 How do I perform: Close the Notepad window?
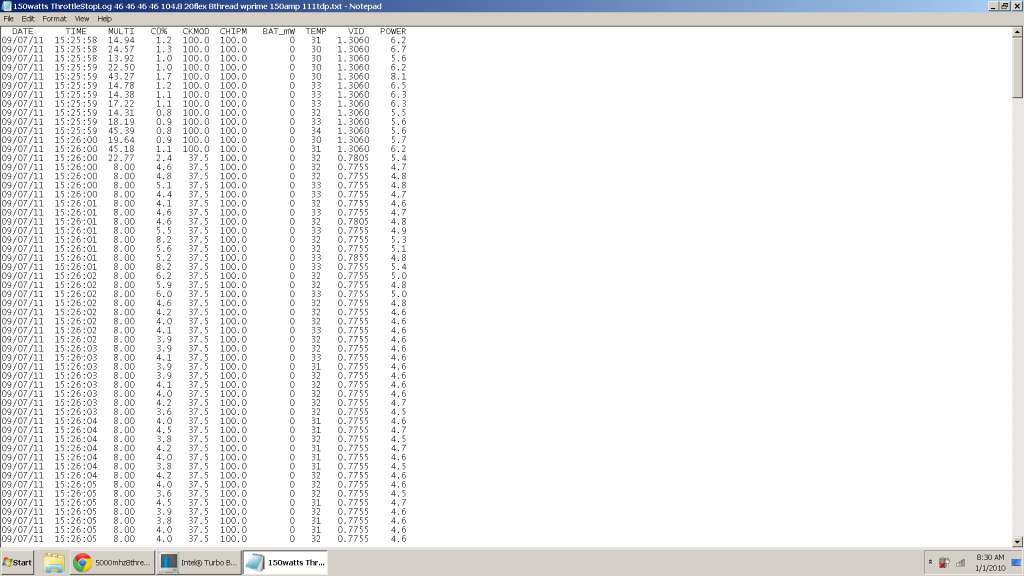(1017, 6)
